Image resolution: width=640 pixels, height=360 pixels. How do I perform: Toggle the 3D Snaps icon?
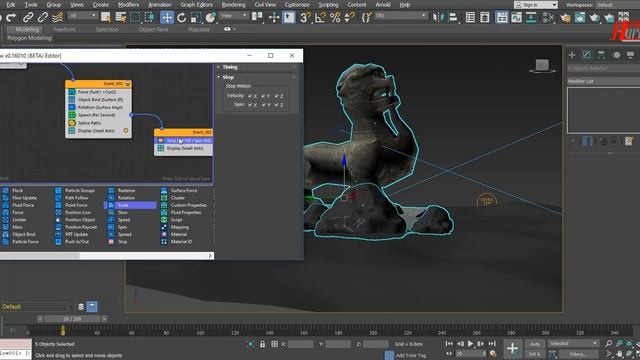tap(305, 18)
